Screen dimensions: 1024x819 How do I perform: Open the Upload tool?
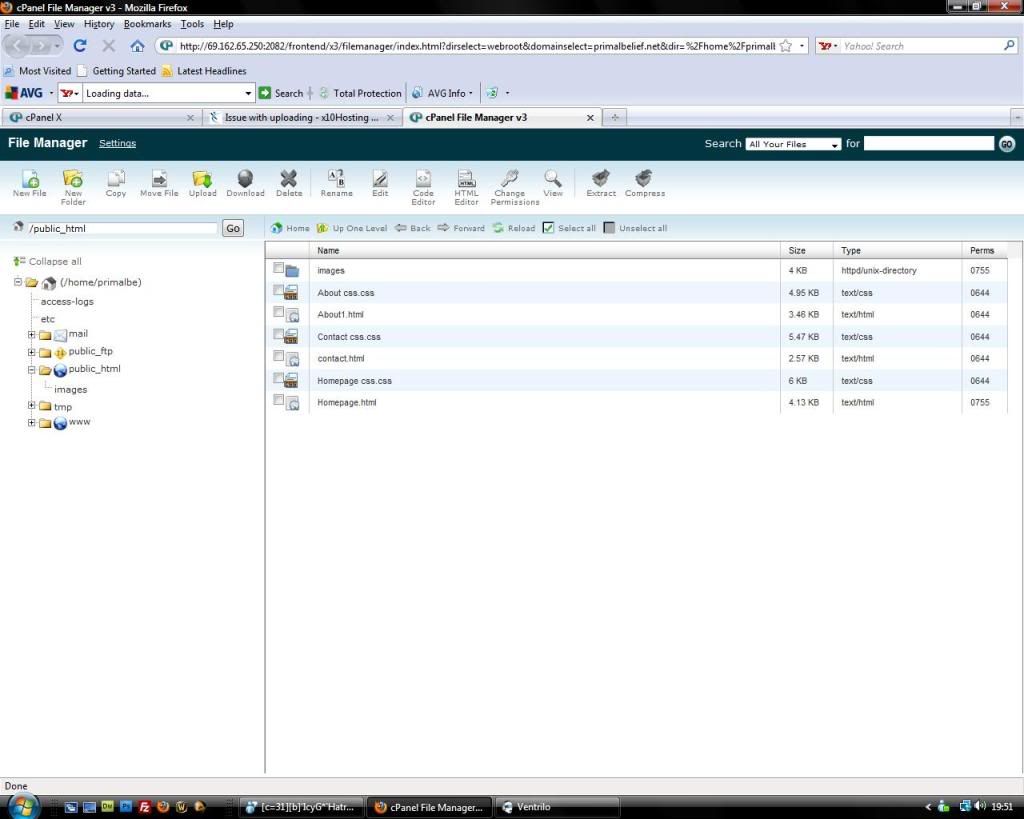203,181
